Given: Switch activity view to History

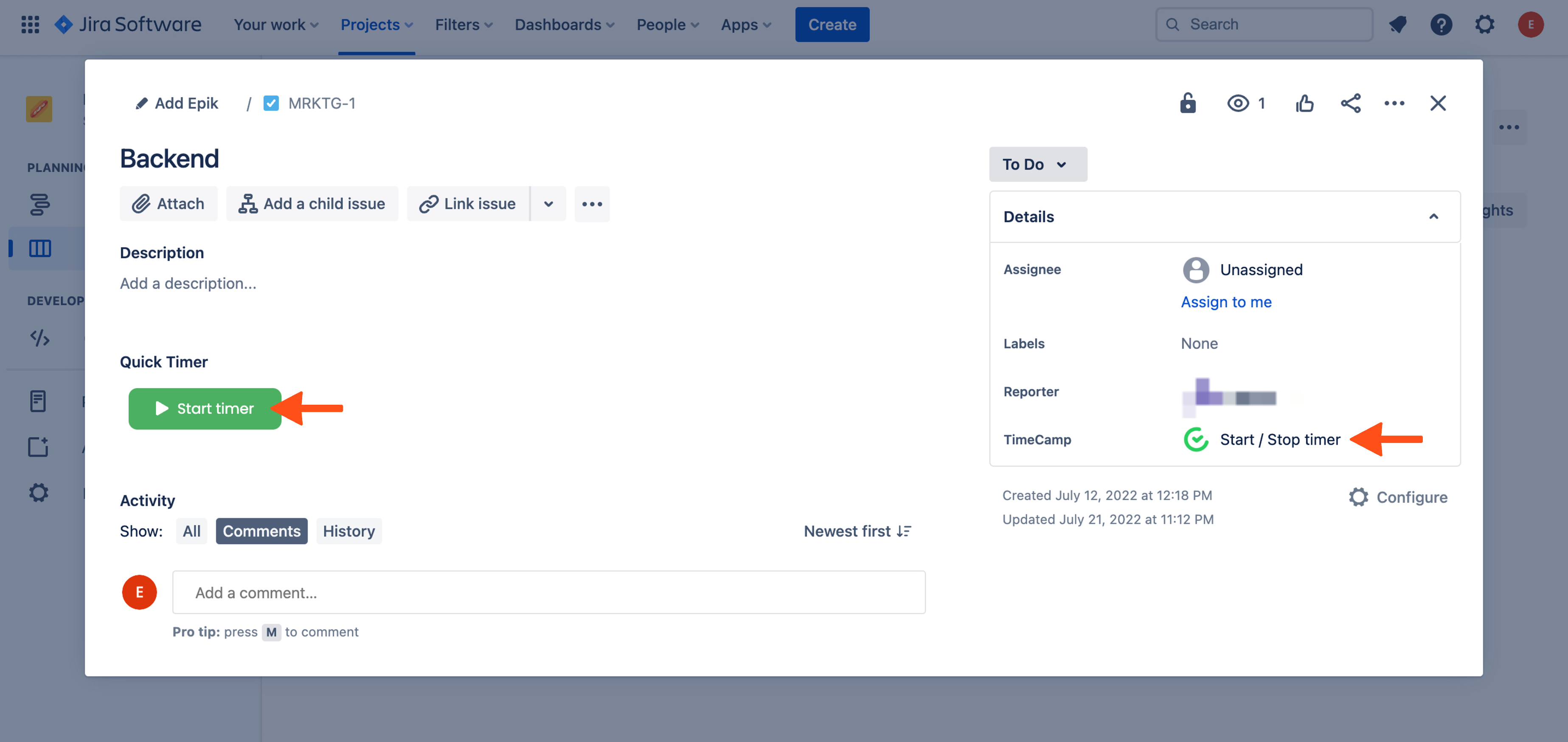Looking at the screenshot, I should pyautogui.click(x=349, y=531).
